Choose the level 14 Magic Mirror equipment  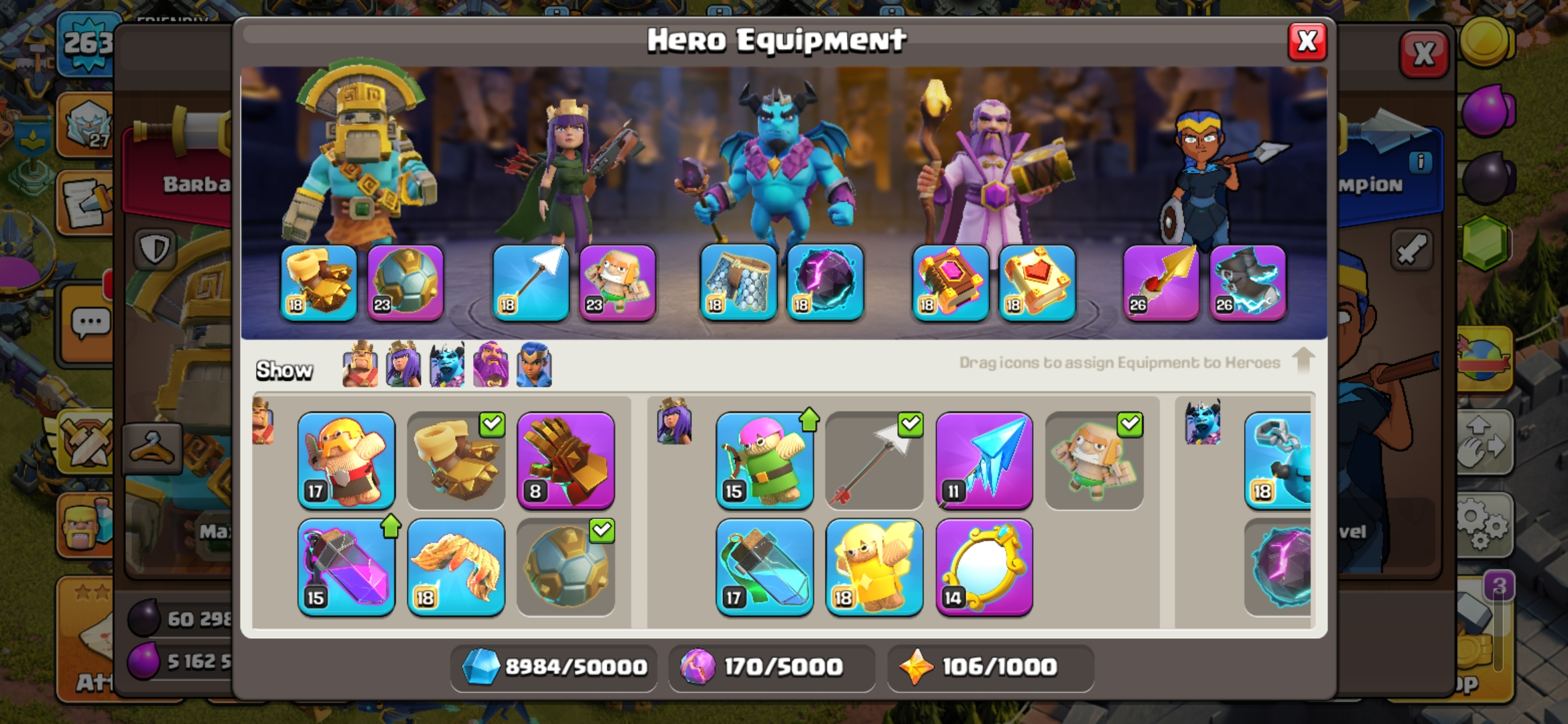pos(984,567)
